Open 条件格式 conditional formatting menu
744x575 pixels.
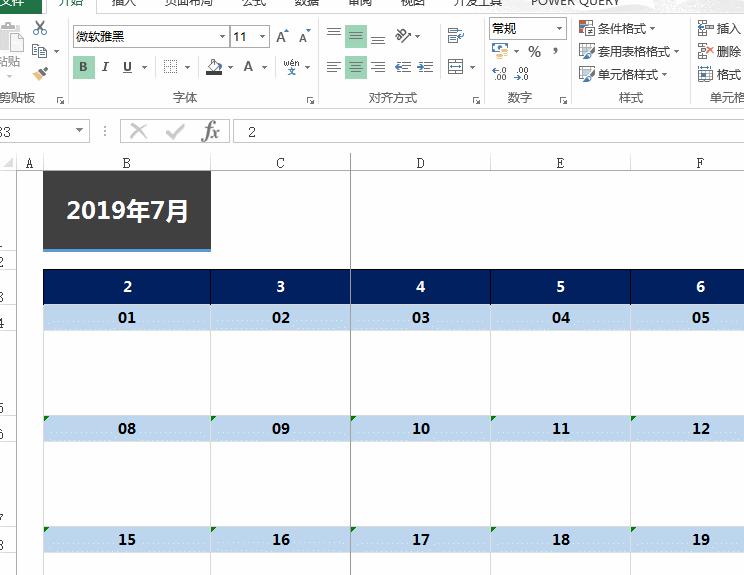pyautogui.click(x=617, y=28)
